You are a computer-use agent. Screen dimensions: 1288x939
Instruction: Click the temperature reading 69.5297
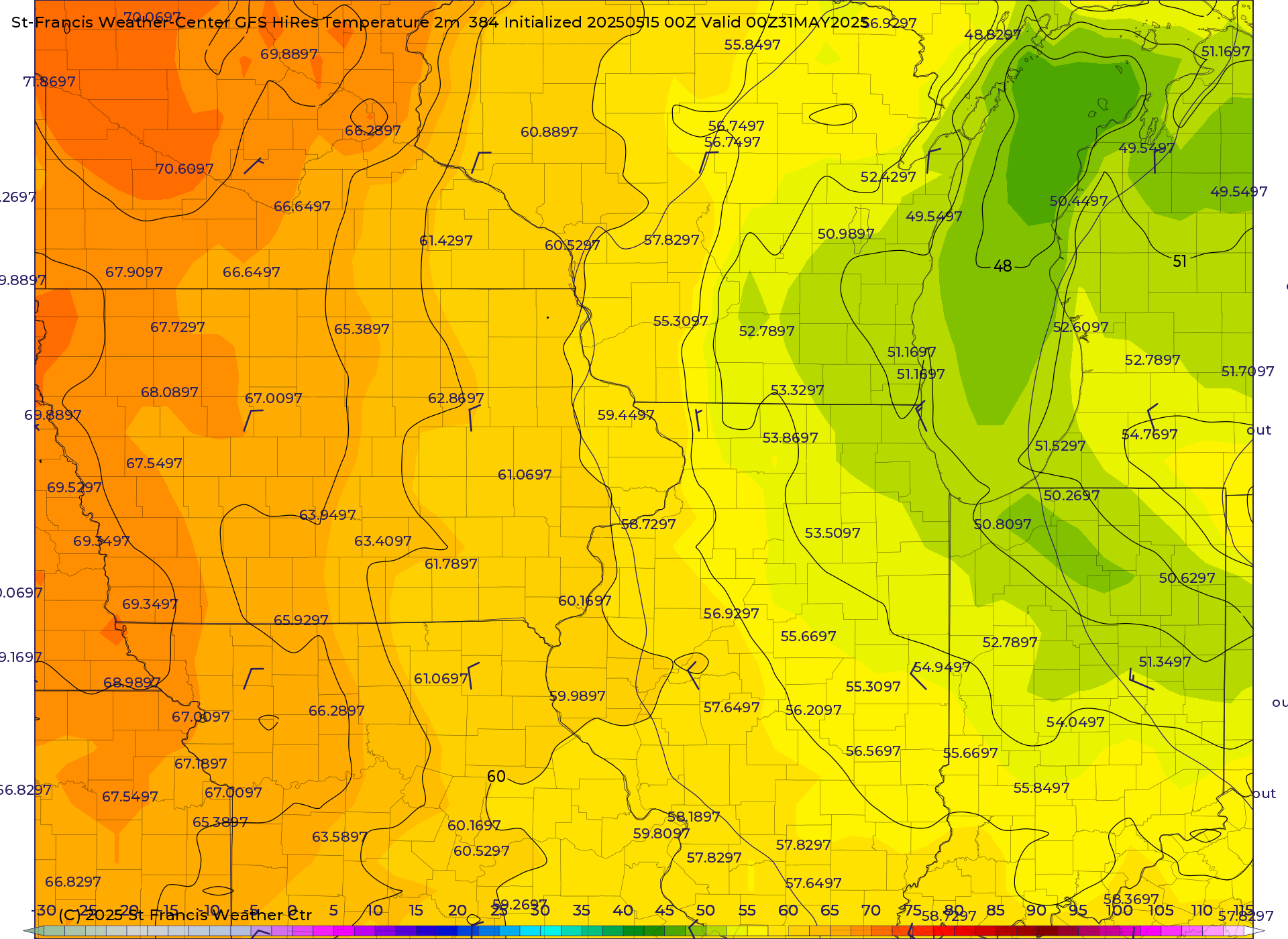(74, 488)
